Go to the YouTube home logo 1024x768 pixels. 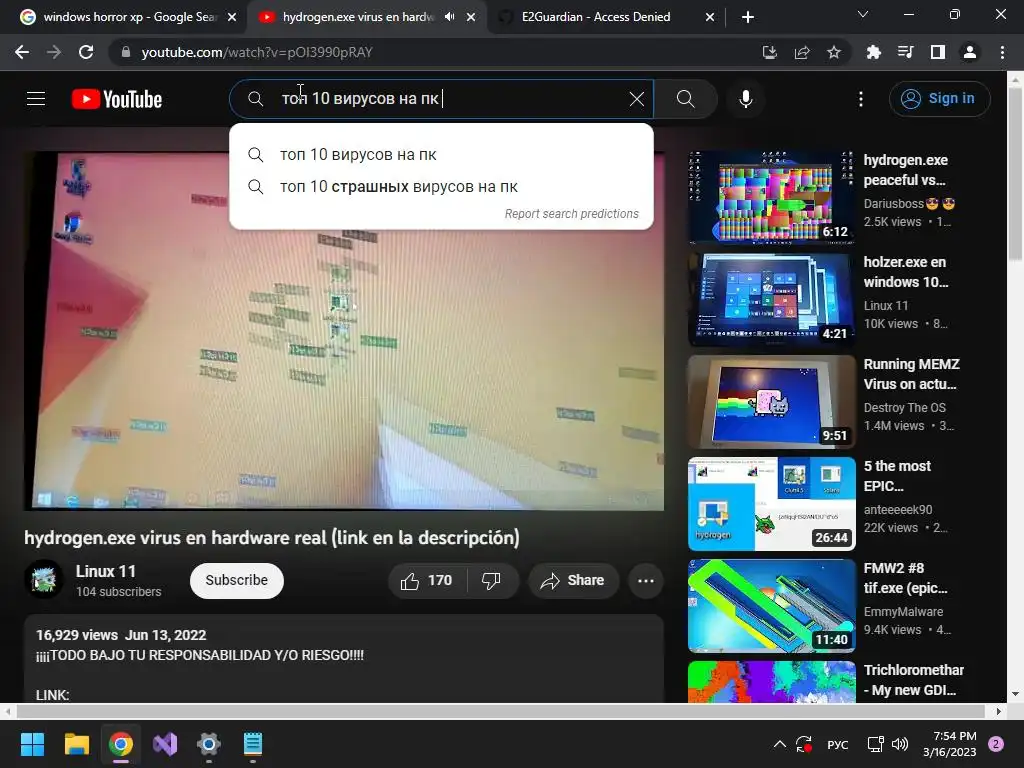point(117,99)
